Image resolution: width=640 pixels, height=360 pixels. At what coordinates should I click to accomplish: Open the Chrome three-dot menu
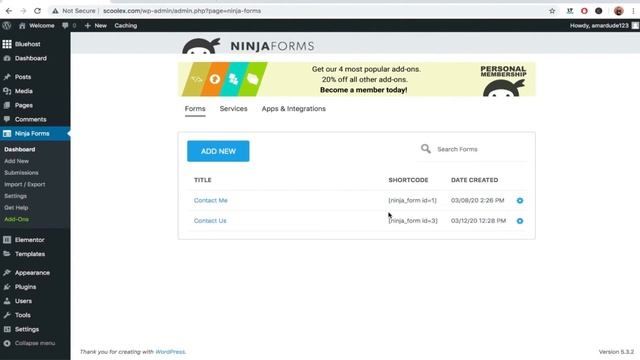(x=633, y=11)
